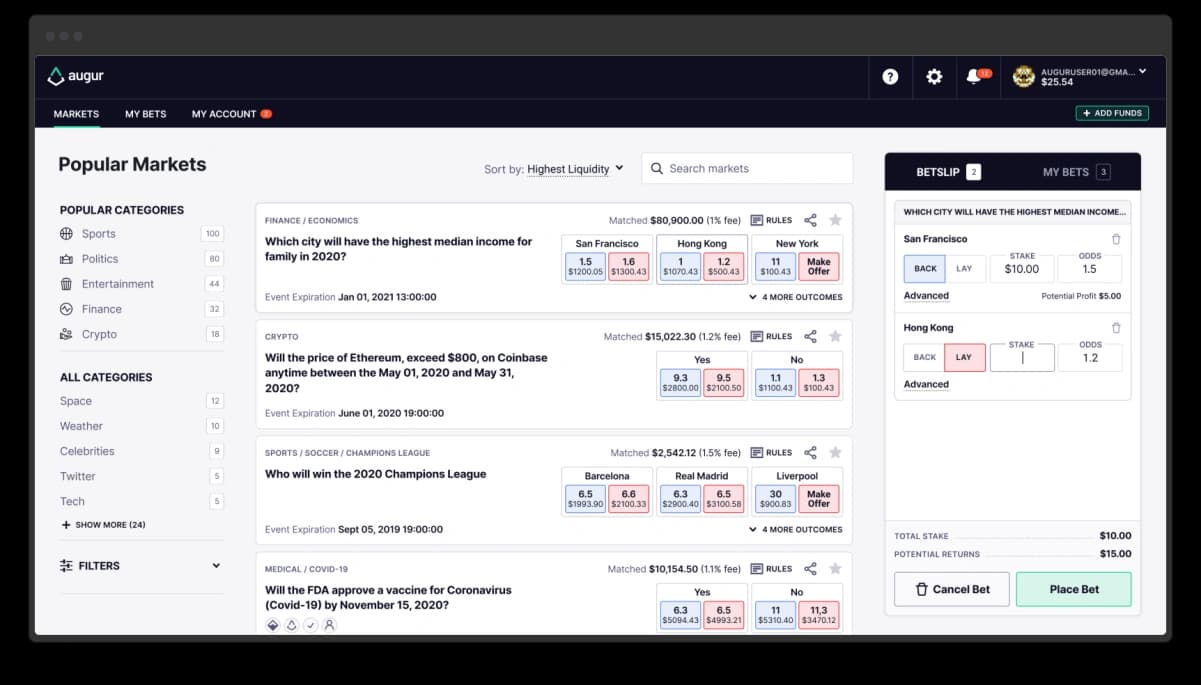The height and width of the screenshot is (685, 1201).
Task: Open Rules for median income market
Action: (771, 220)
